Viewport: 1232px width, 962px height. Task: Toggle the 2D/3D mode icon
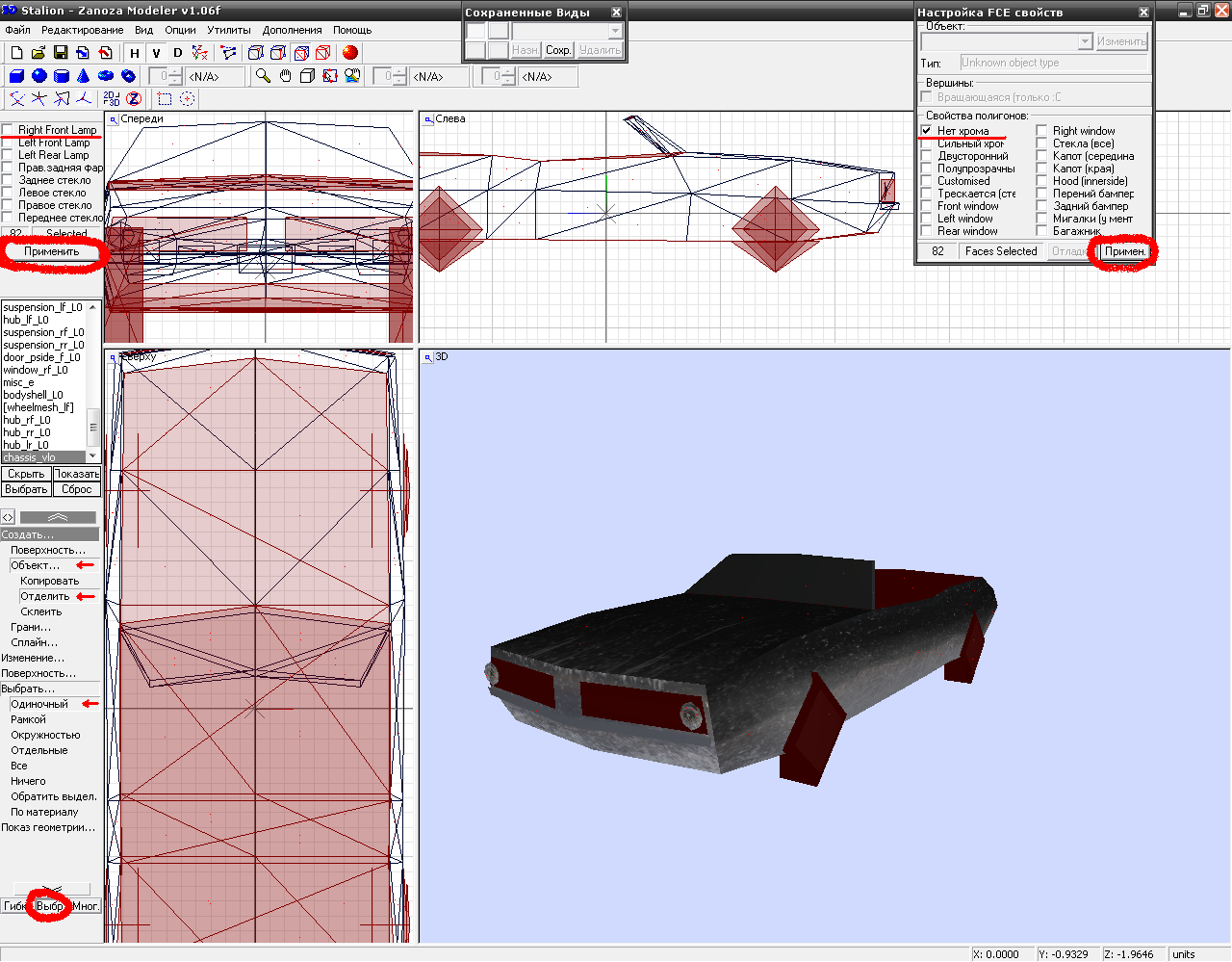[112, 98]
